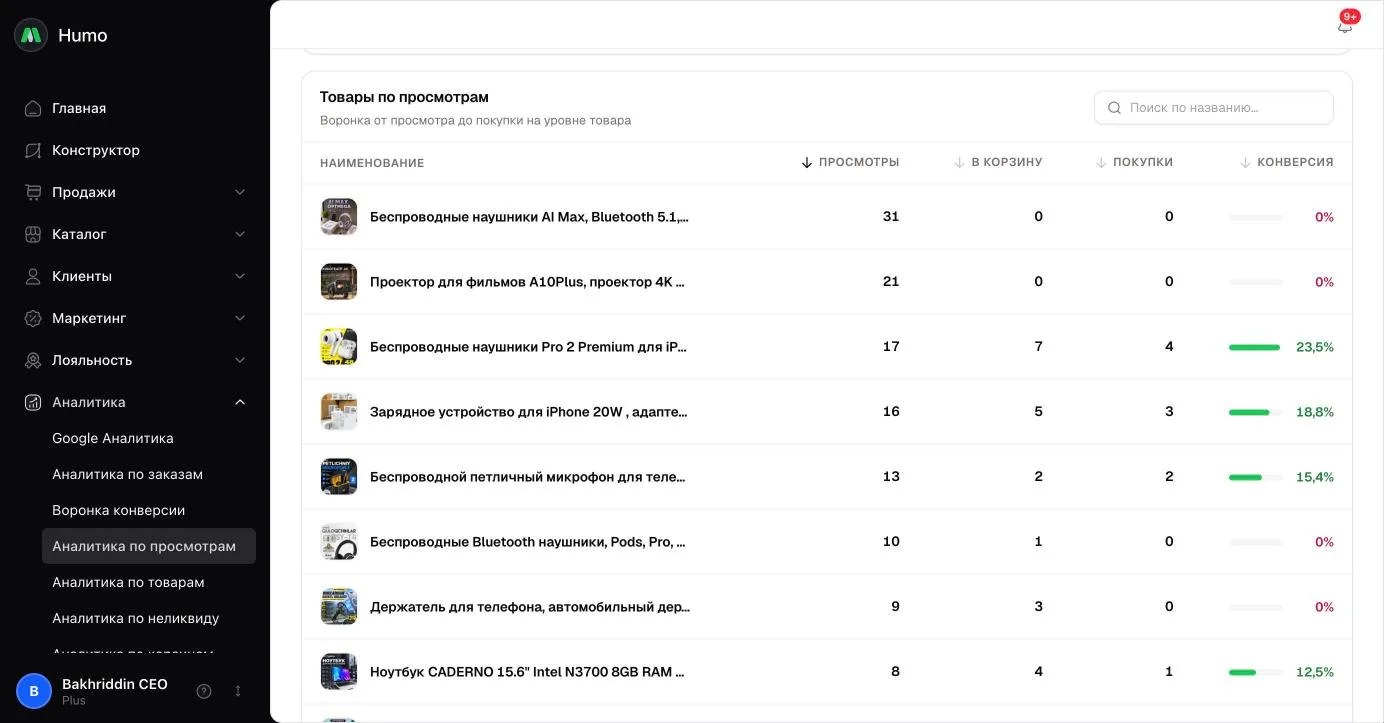Sort by Покупки column arrow

[x=1101, y=162]
